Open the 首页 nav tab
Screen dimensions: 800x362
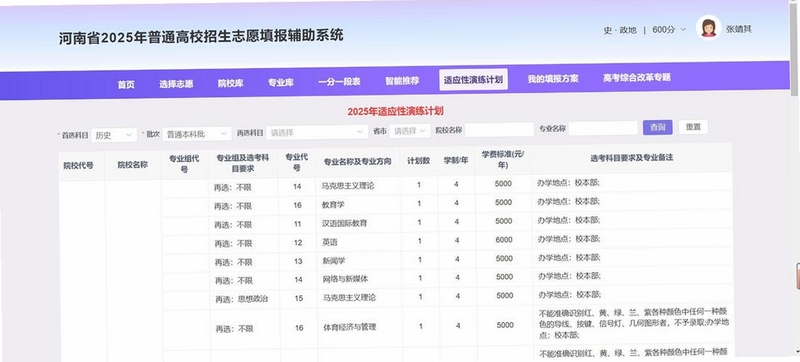[126, 84]
